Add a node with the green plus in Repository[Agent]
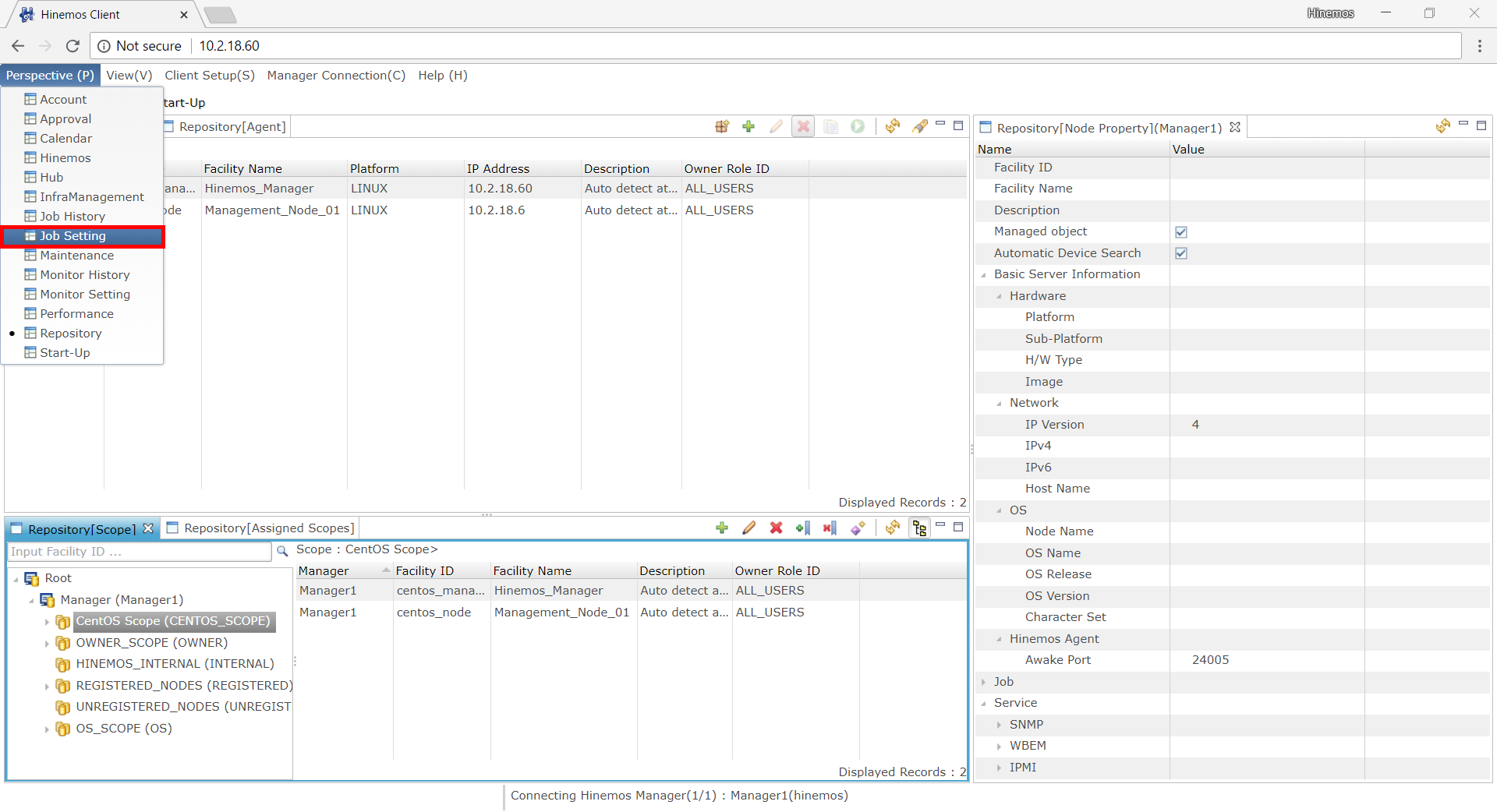The image size is (1497, 812). click(x=748, y=126)
